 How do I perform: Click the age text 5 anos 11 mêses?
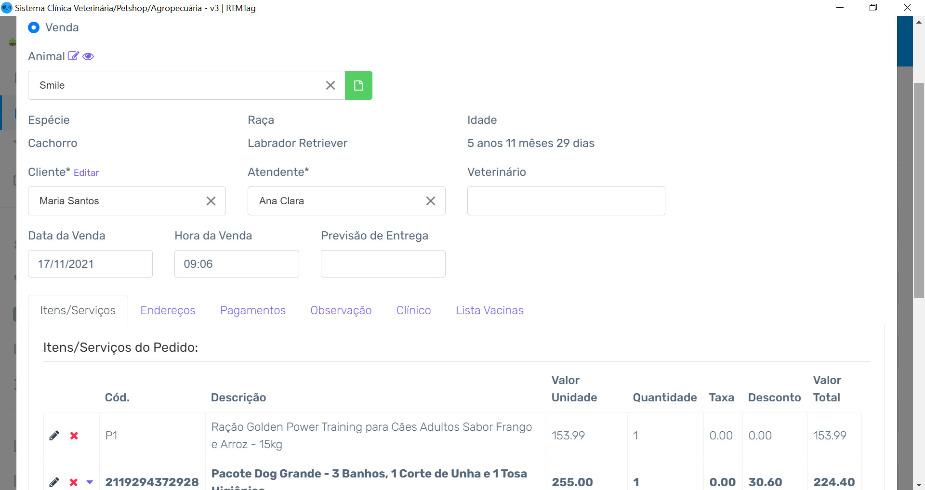pyautogui.click(x=531, y=143)
